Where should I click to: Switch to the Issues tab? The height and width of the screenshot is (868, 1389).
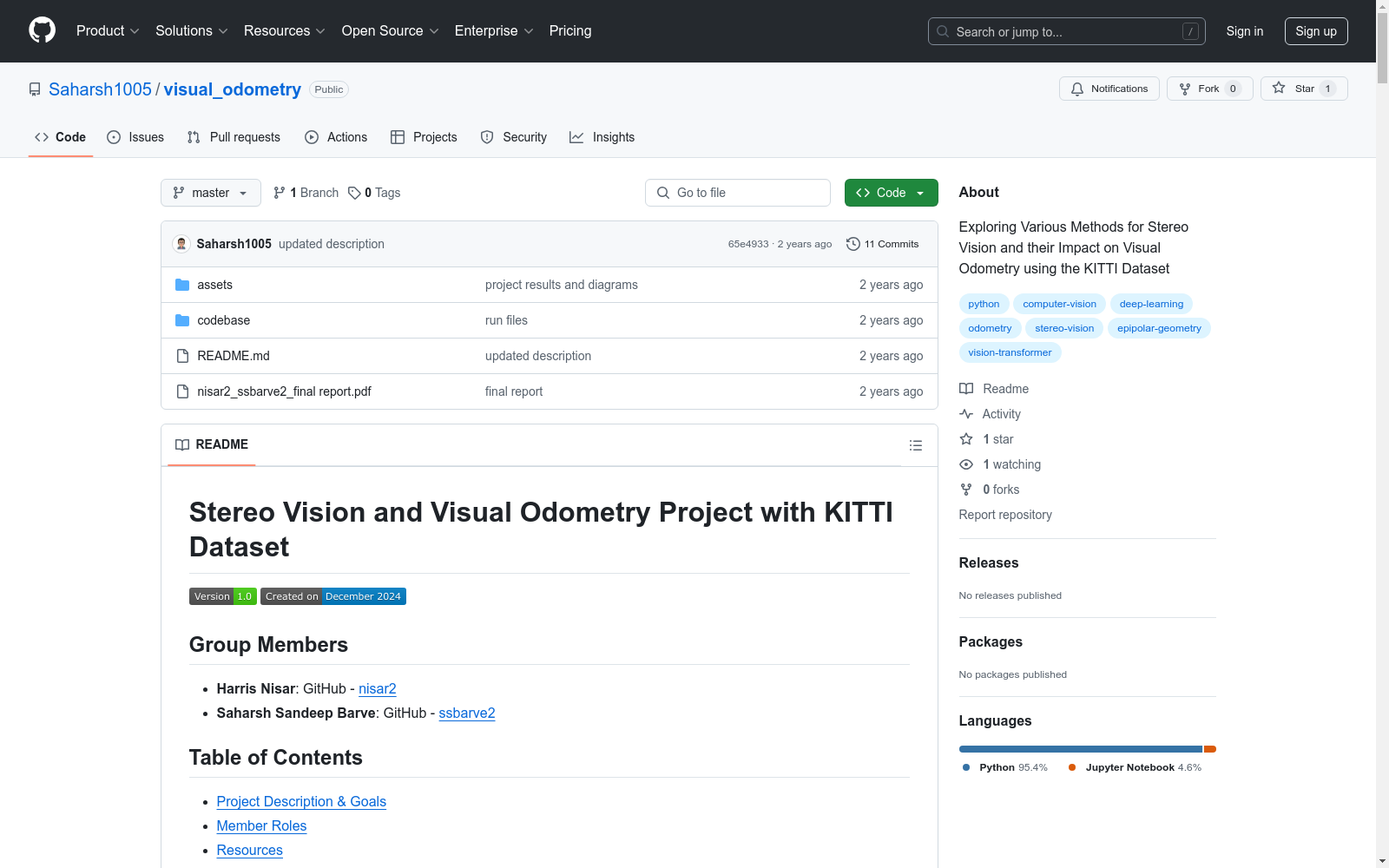[x=135, y=137]
